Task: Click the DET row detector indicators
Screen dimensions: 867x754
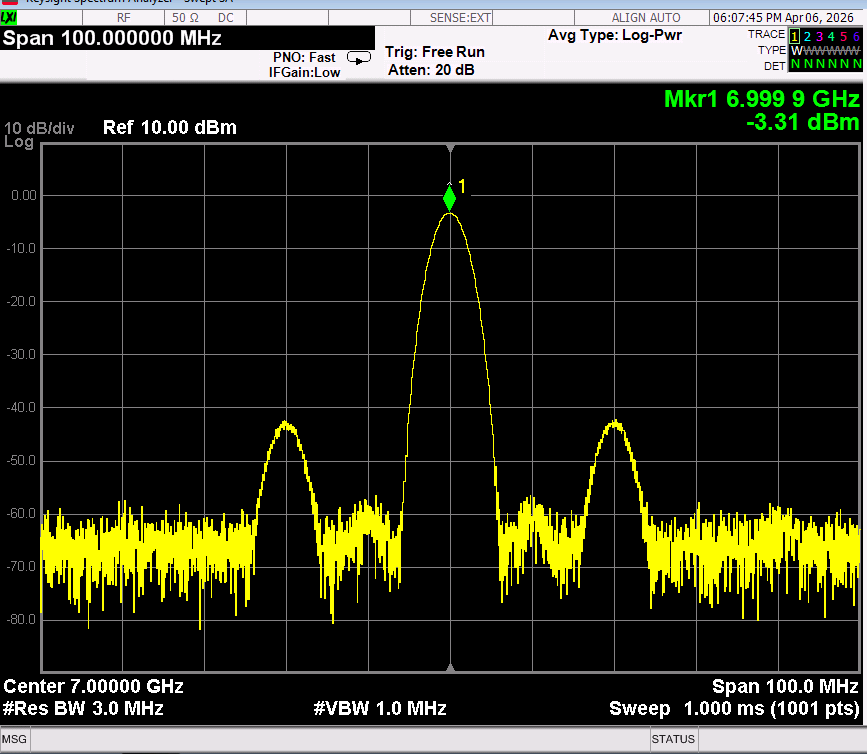Action: click(826, 64)
